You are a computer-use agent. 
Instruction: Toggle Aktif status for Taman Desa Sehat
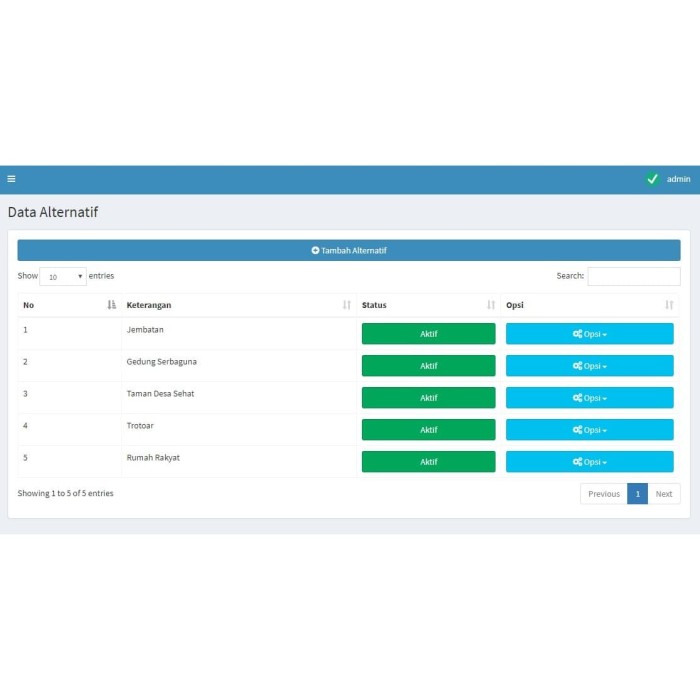click(428, 398)
